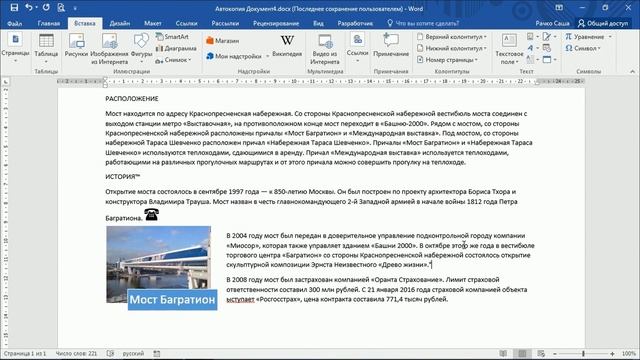
Task: Open ribbon display options in the title bar
Action: (559, 8)
